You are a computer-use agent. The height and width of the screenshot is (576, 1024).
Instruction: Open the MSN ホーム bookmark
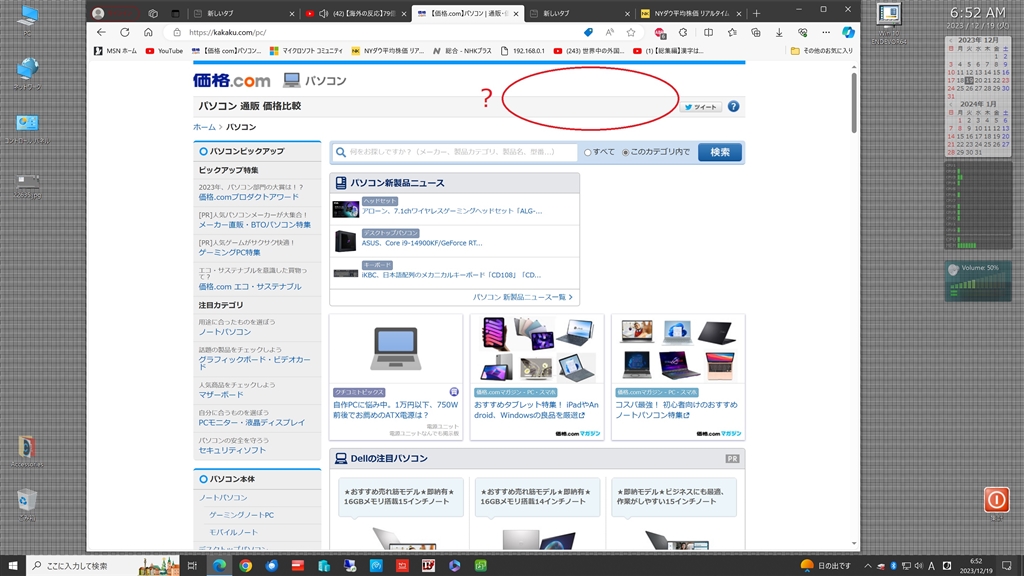click(116, 50)
